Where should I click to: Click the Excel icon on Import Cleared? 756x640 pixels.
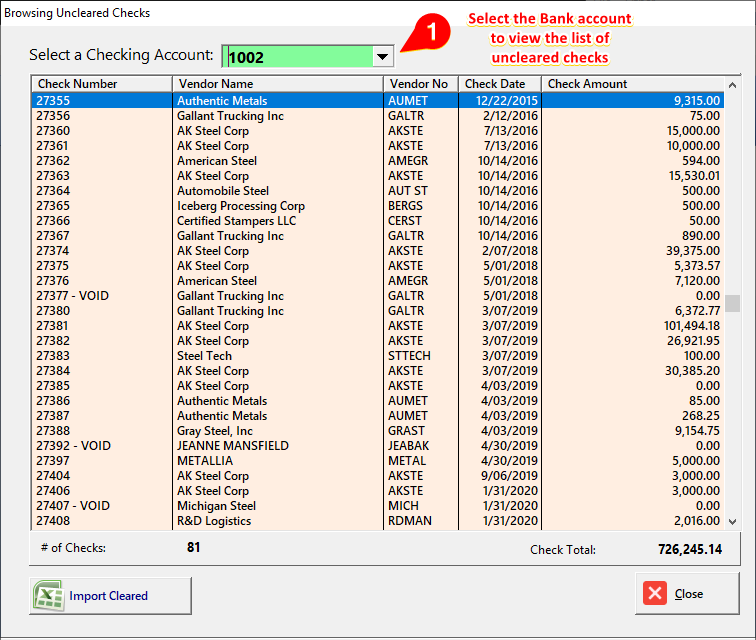(x=48, y=596)
